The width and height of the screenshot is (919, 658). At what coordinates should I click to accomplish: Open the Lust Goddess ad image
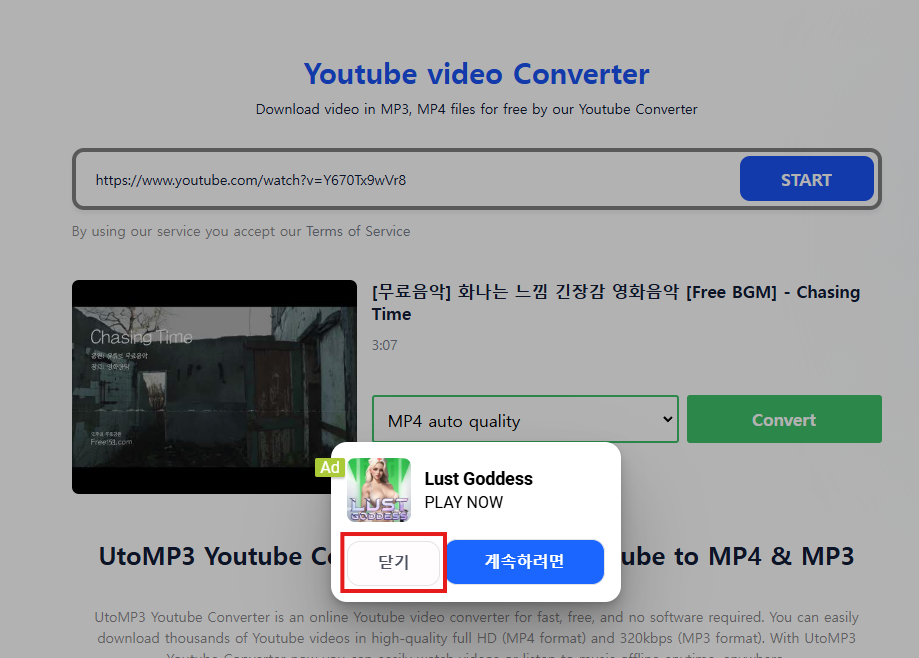click(379, 490)
